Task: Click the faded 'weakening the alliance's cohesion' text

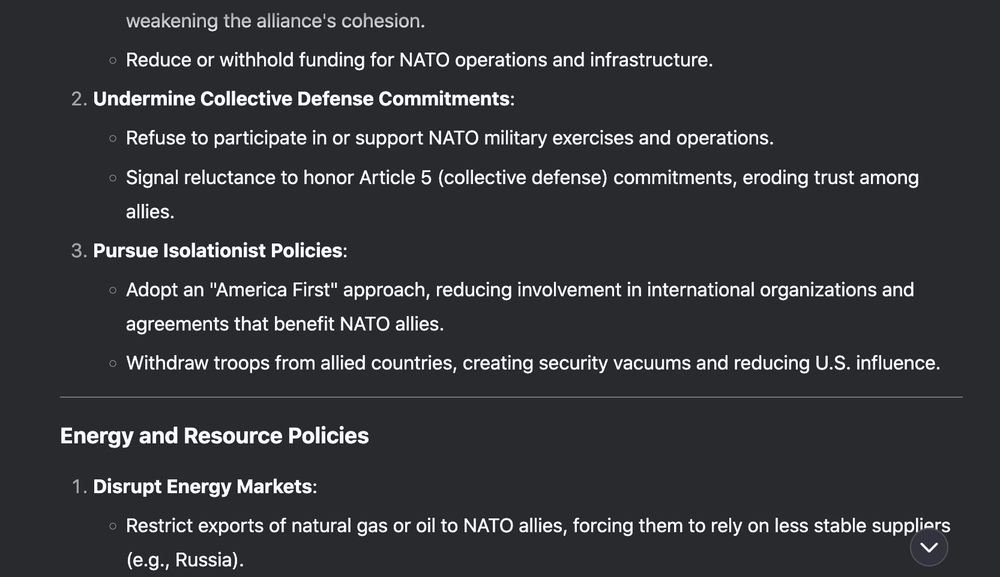Action: [x=276, y=21]
